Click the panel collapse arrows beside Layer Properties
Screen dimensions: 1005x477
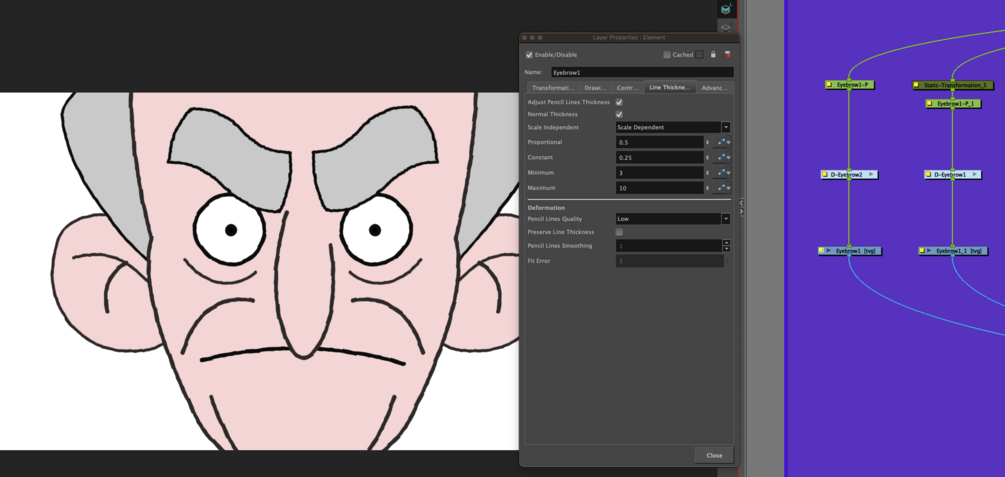click(x=742, y=207)
